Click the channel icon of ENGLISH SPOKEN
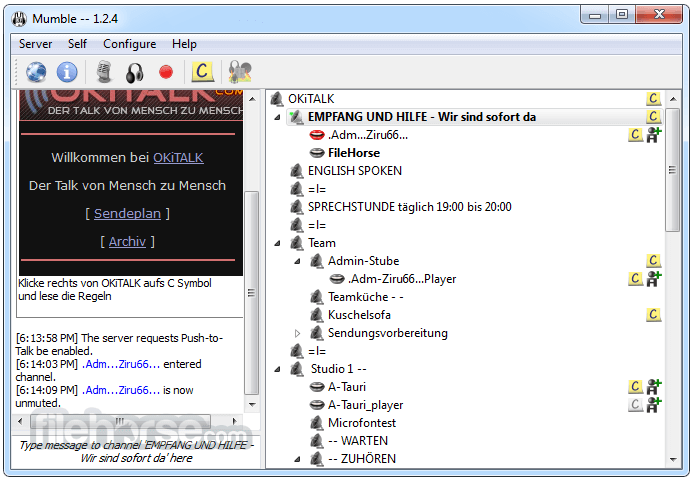The width and height of the screenshot is (692, 480). point(297,171)
